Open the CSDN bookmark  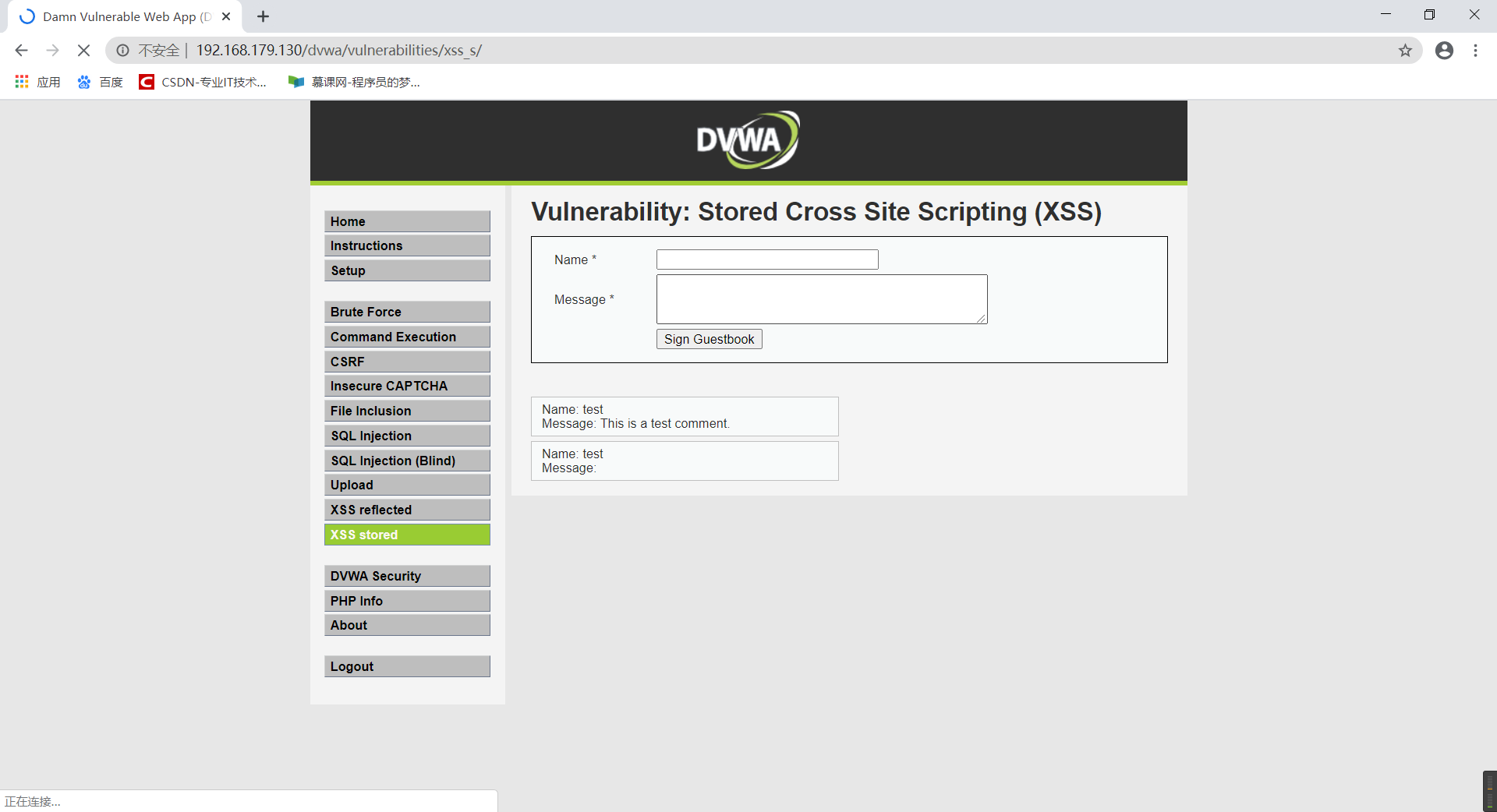point(203,82)
